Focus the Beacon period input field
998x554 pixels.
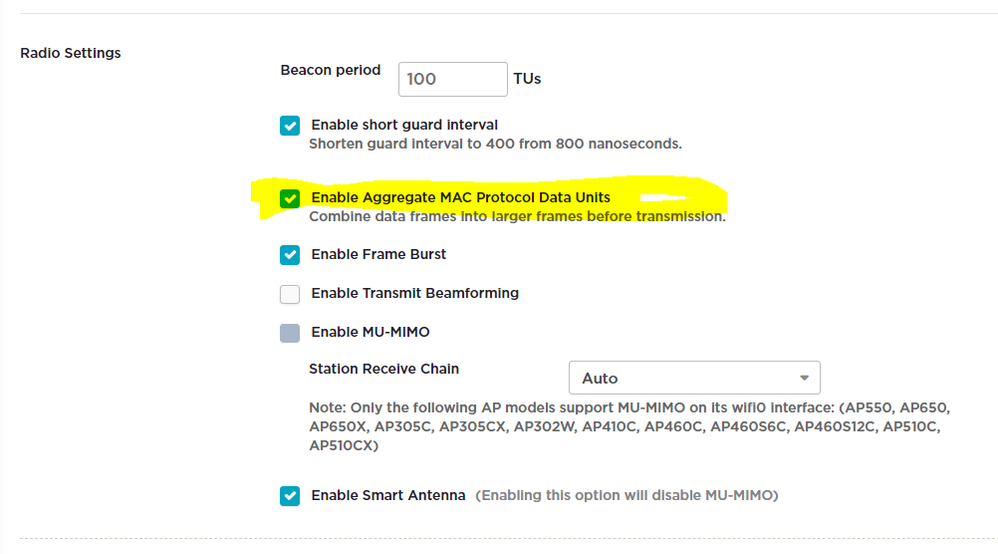click(x=453, y=79)
